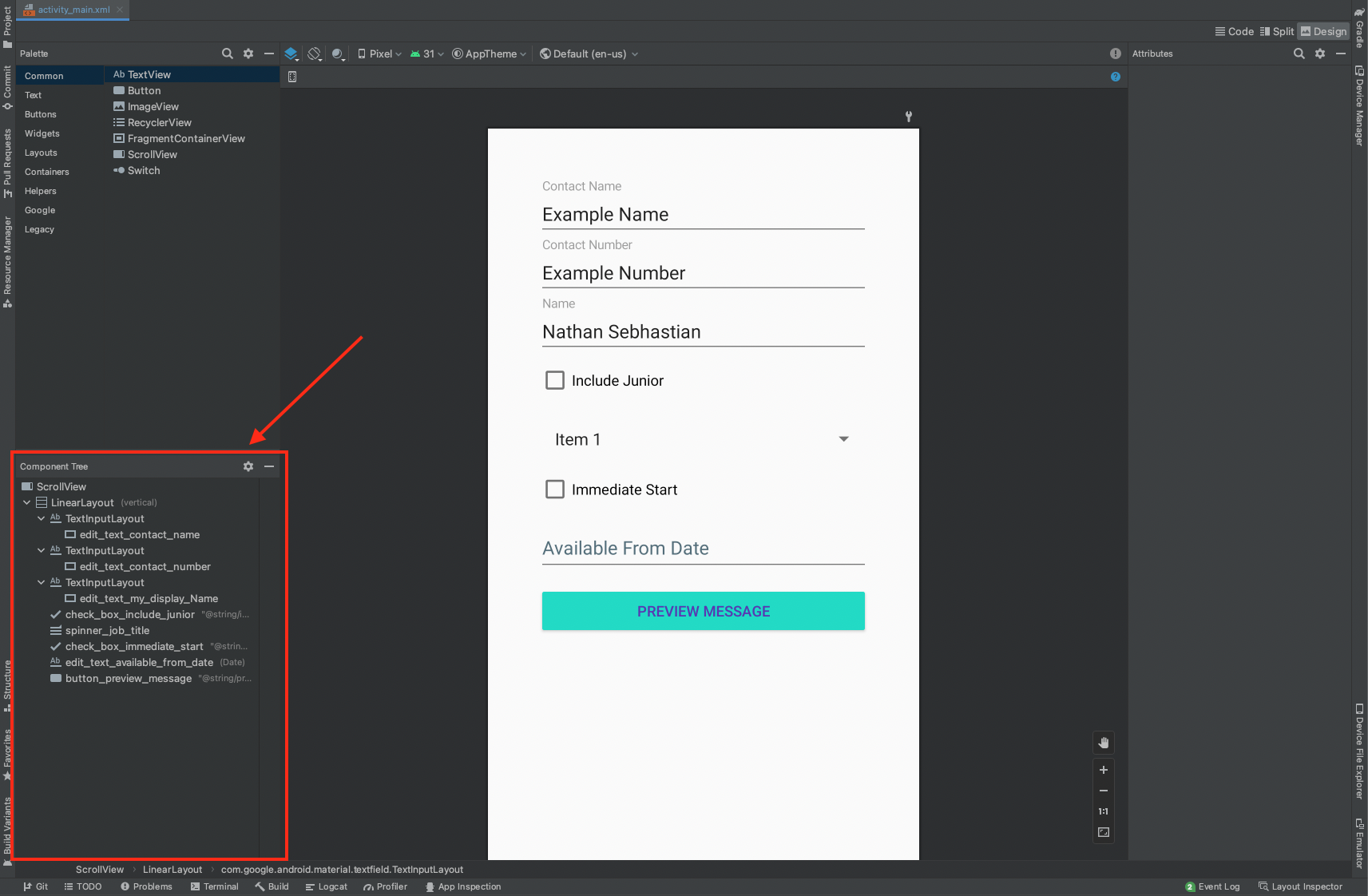
Task: Toggle orientation for preview icon
Action: pos(315,54)
